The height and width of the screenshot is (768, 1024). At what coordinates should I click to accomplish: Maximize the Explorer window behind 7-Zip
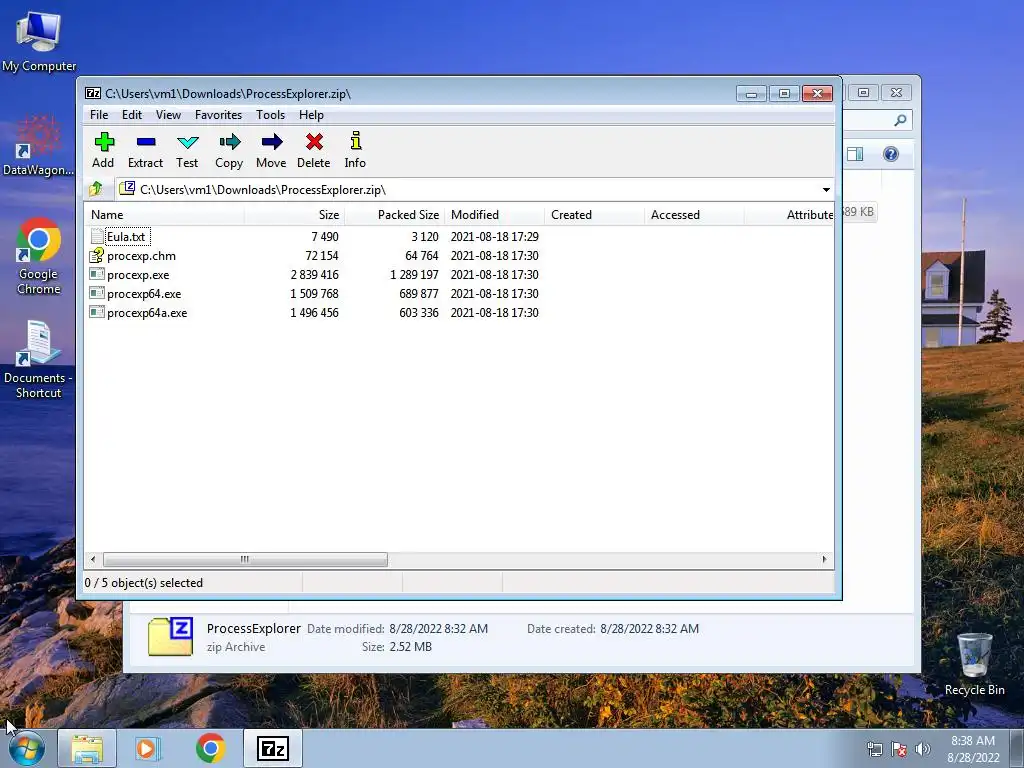click(x=863, y=93)
